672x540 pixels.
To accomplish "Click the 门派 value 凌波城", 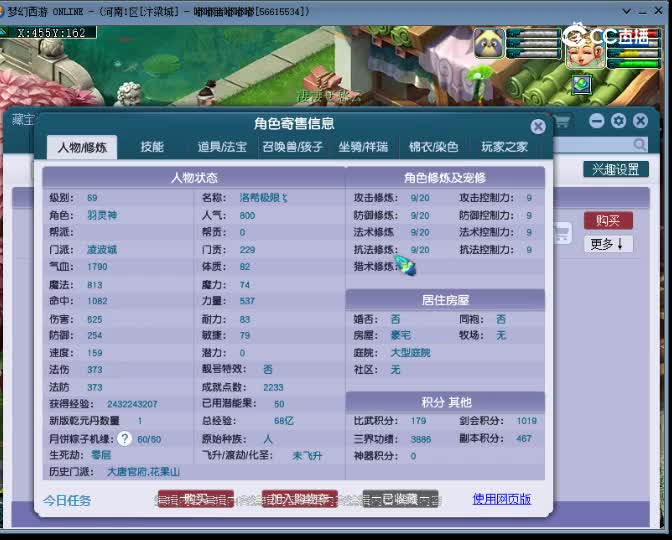I will tap(102, 249).
